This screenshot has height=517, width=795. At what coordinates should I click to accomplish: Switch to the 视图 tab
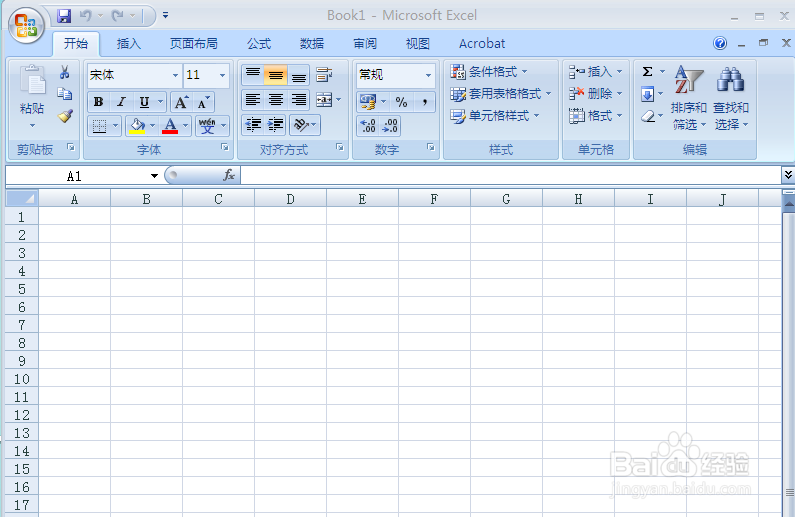tap(418, 44)
